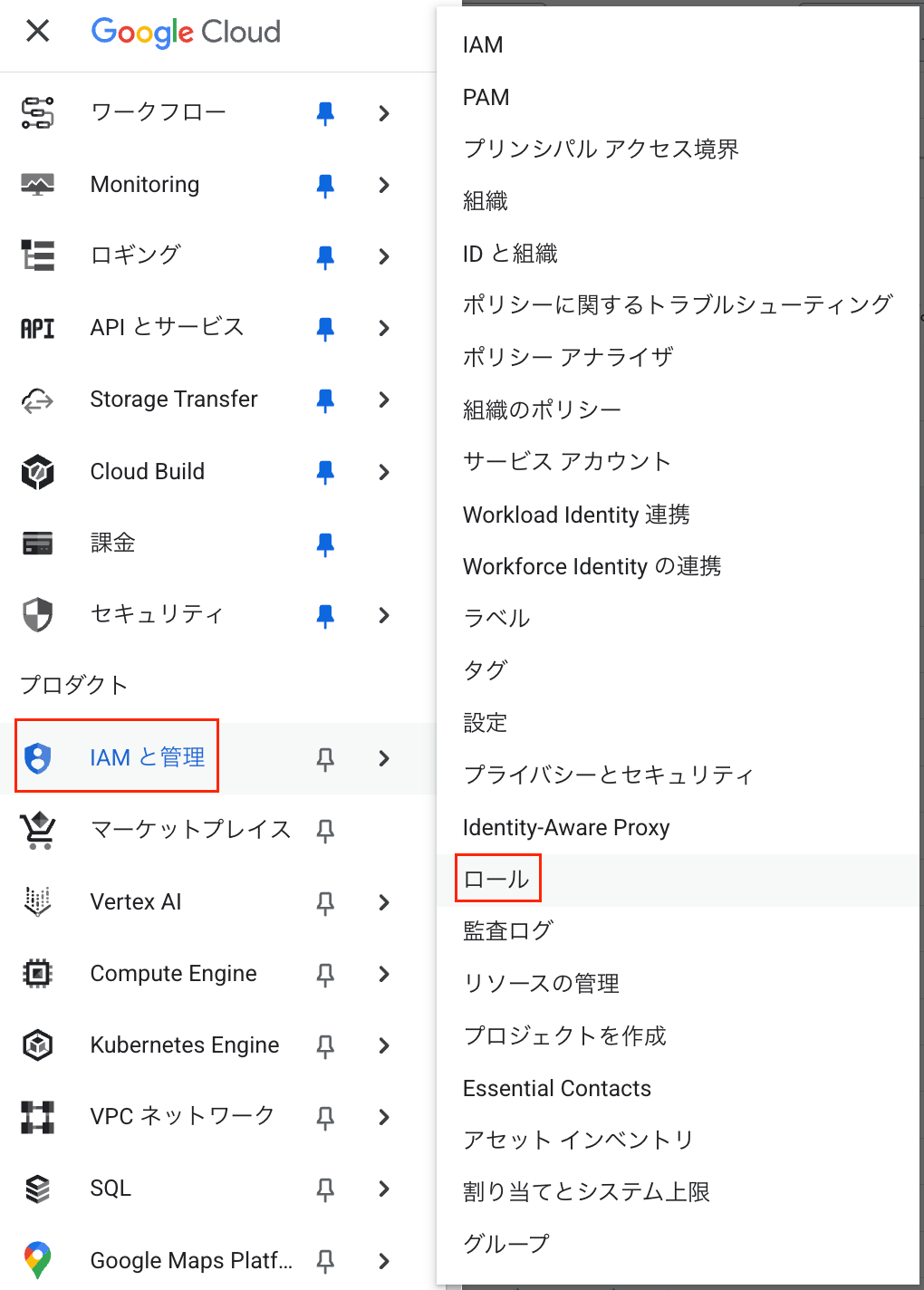Click the Security (セキュリティ) shield icon
924x1290 pixels.
coord(37,615)
